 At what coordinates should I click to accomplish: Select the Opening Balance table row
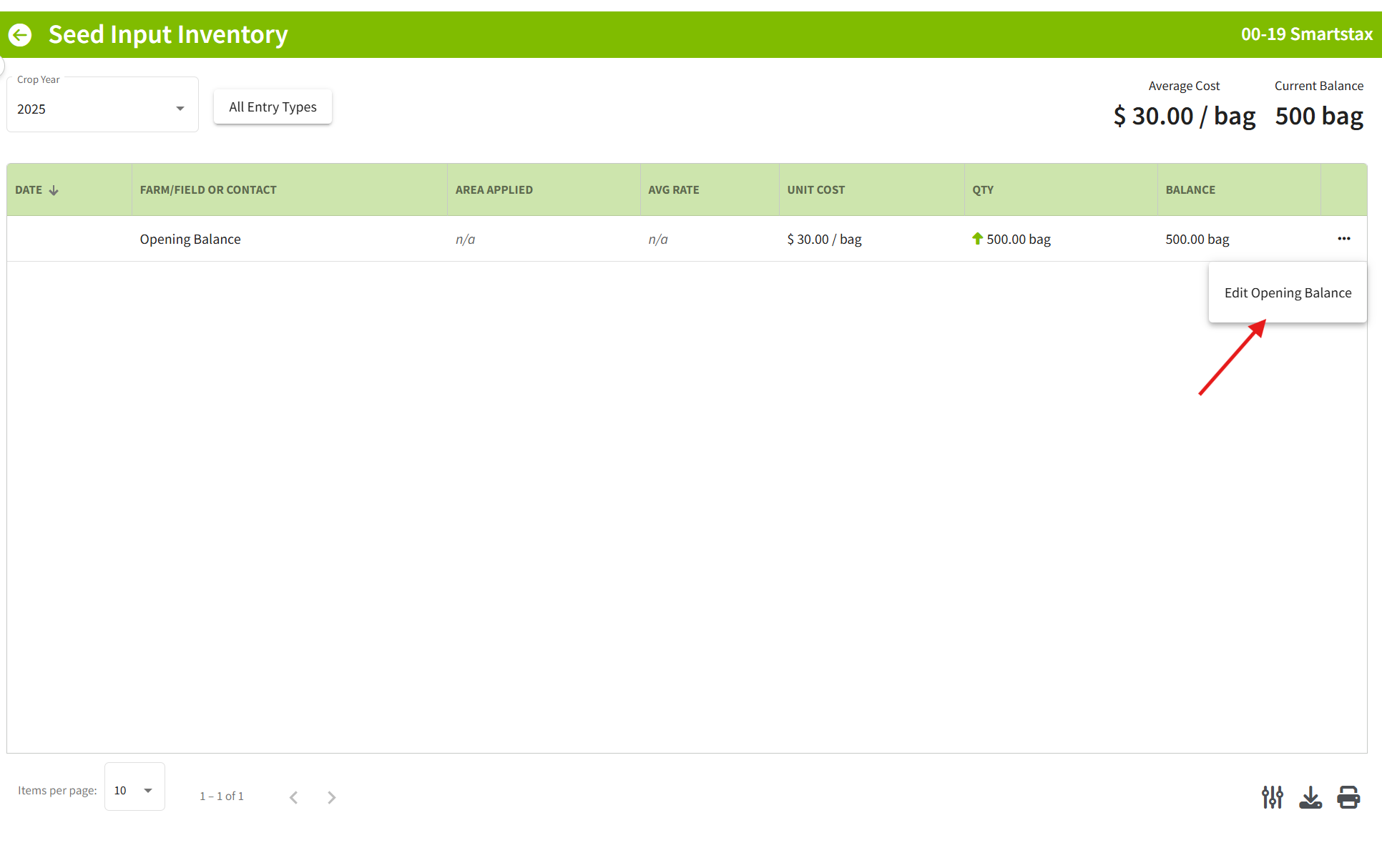[190, 240]
